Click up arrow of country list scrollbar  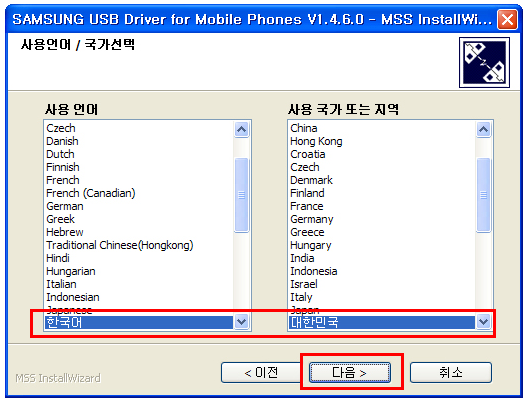click(483, 129)
